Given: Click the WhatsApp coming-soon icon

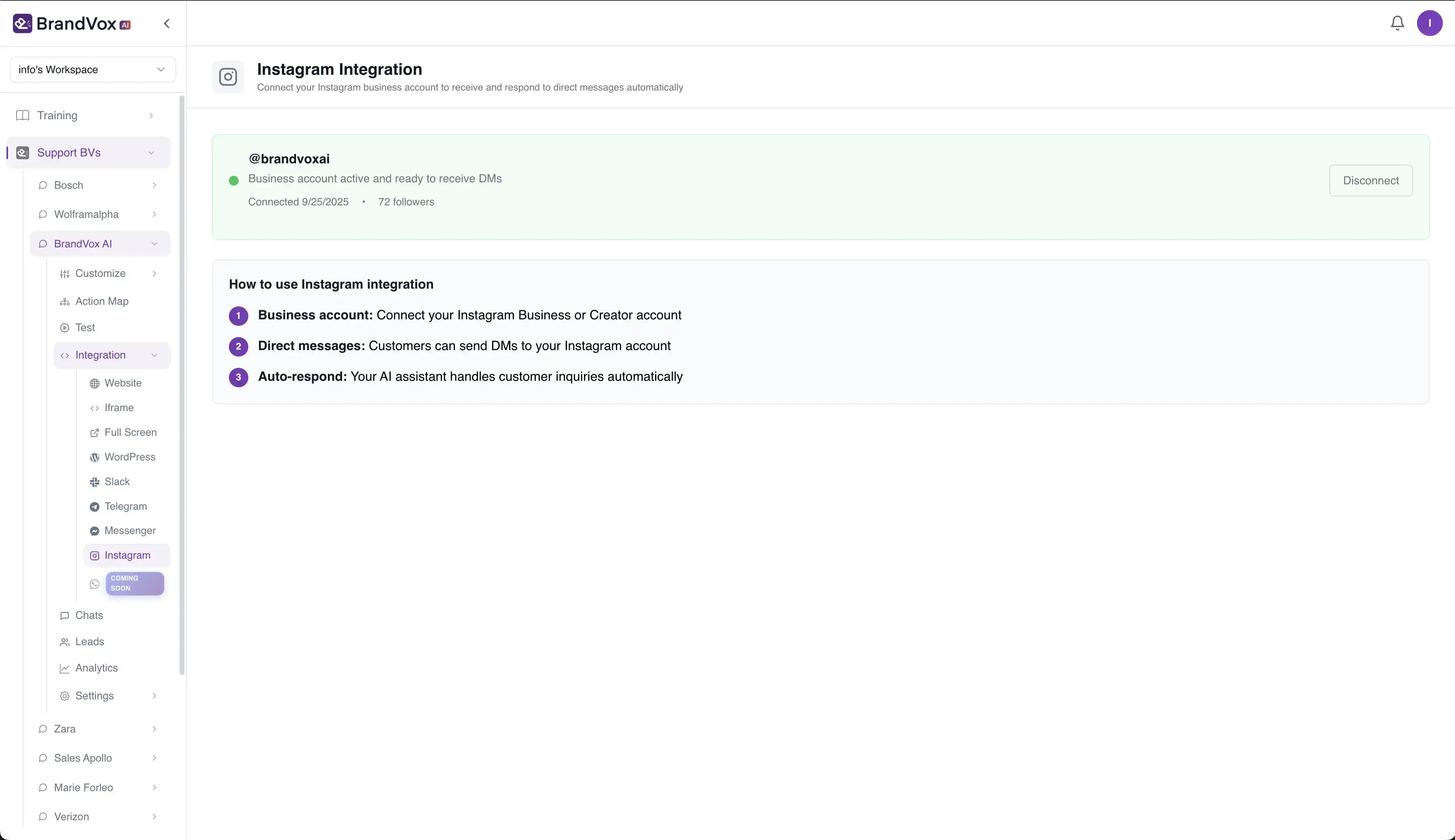Looking at the screenshot, I should (x=95, y=584).
